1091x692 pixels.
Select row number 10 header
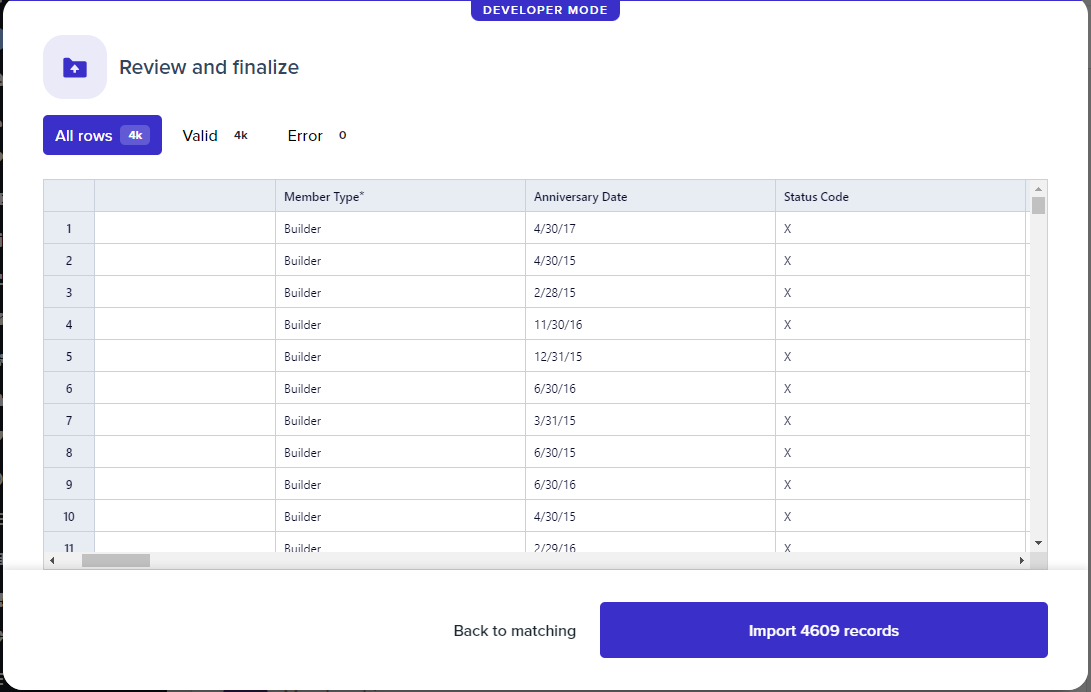[x=69, y=516]
